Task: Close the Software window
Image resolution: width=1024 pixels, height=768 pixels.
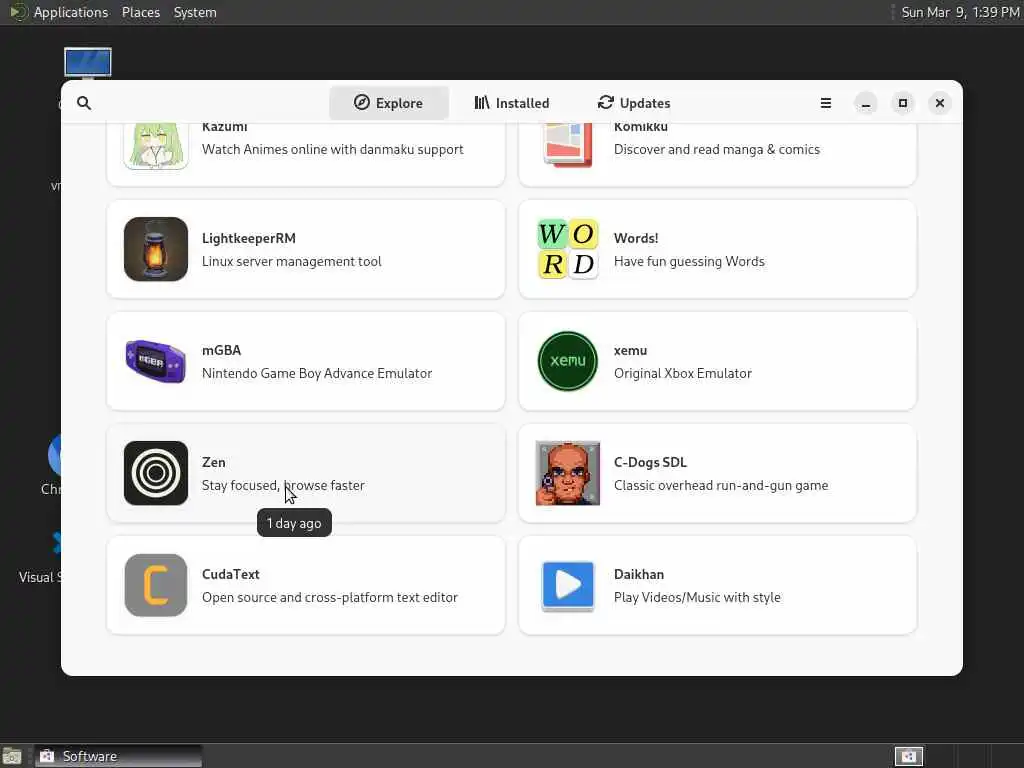Action: [940, 103]
